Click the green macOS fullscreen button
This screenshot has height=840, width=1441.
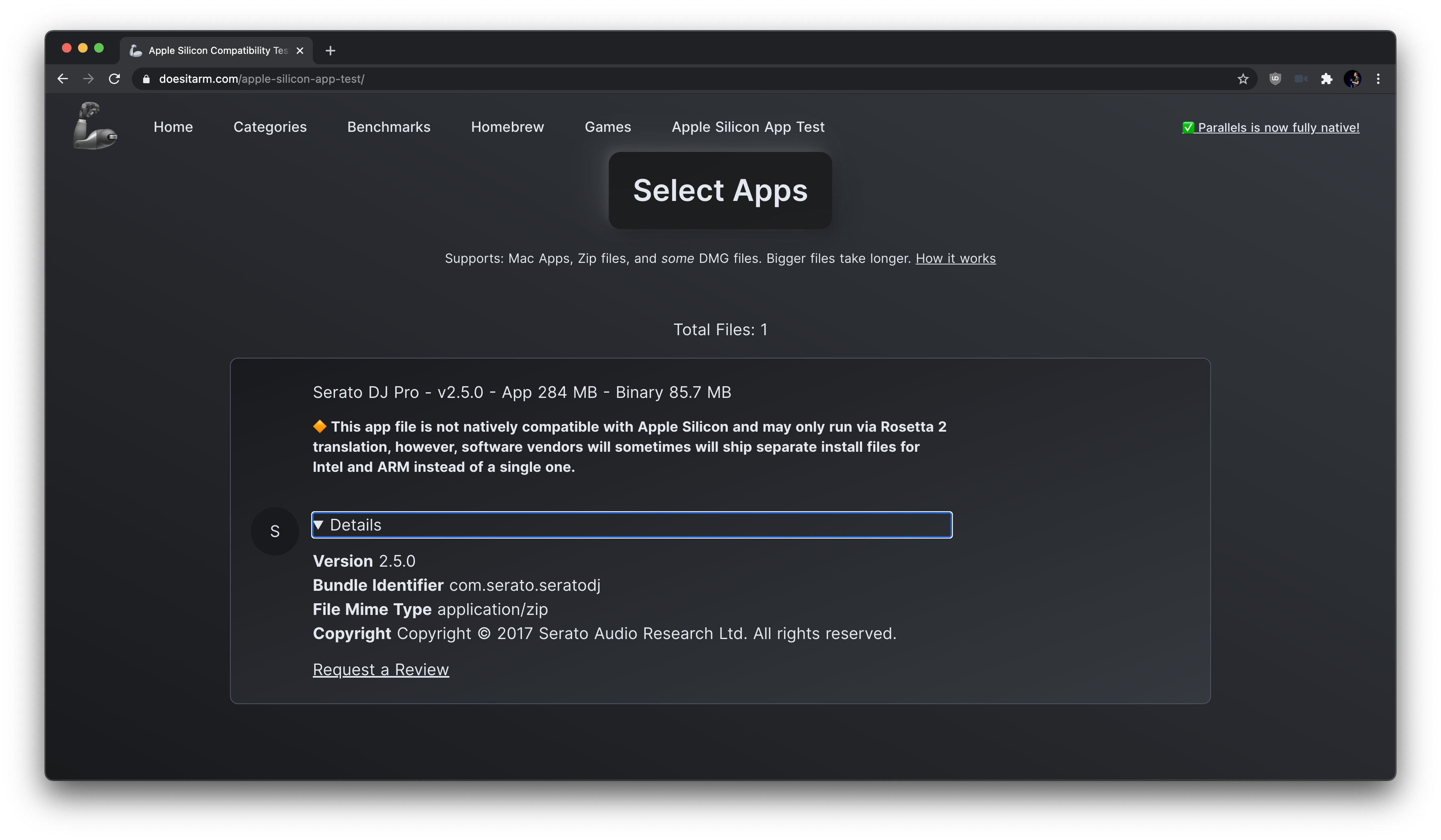(x=99, y=48)
